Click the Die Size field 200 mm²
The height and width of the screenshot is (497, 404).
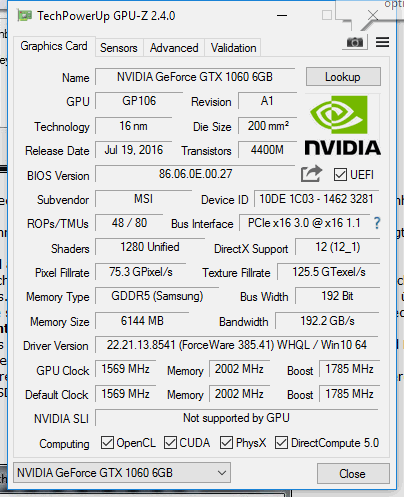(x=267, y=126)
